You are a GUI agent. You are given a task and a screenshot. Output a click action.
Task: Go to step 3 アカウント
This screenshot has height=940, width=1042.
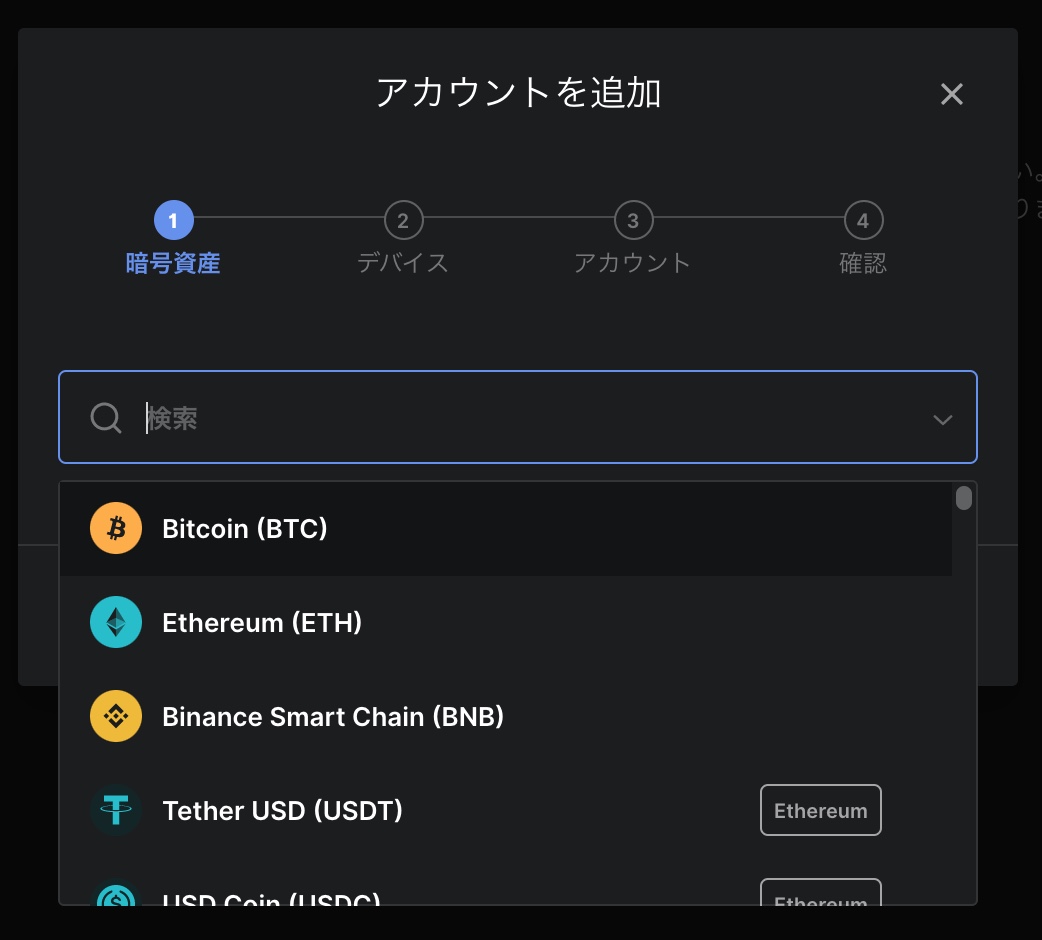tap(633, 221)
